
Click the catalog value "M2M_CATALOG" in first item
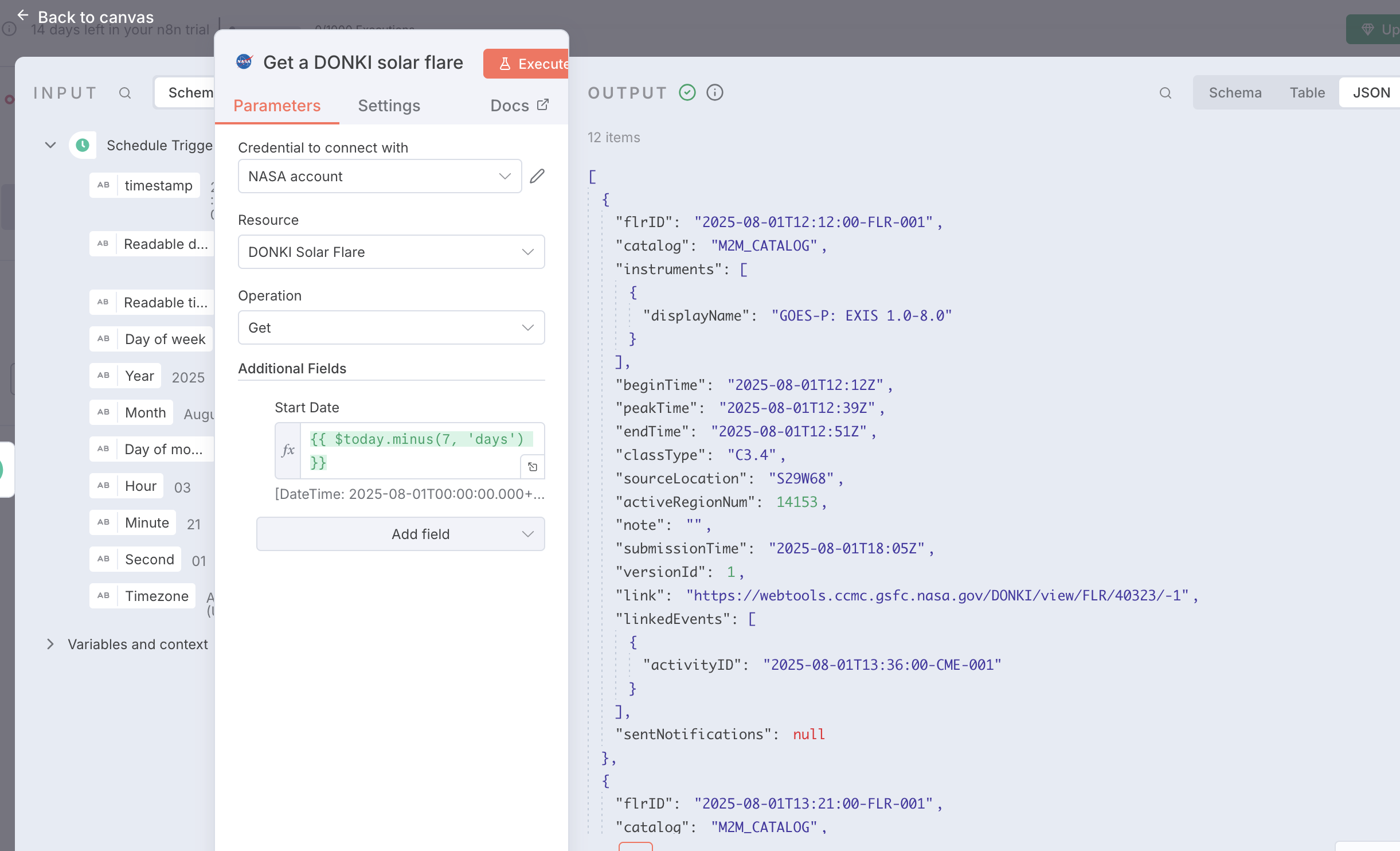point(764,245)
